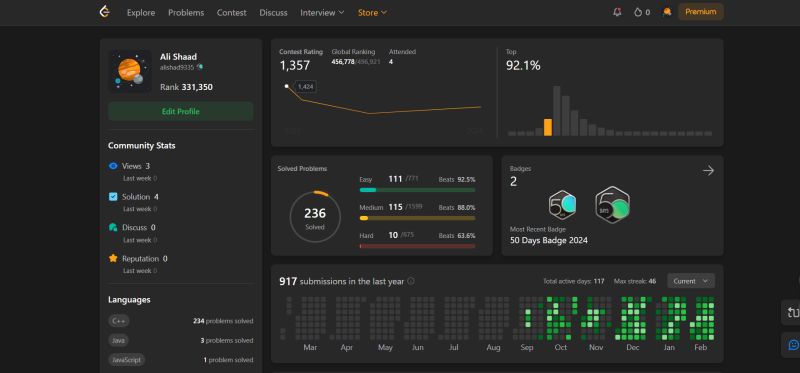The width and height of the screenshot is (800, 373).
Task: Click the Discuss community stat icon
Action: pyautogui.click(x=113, y=228)
